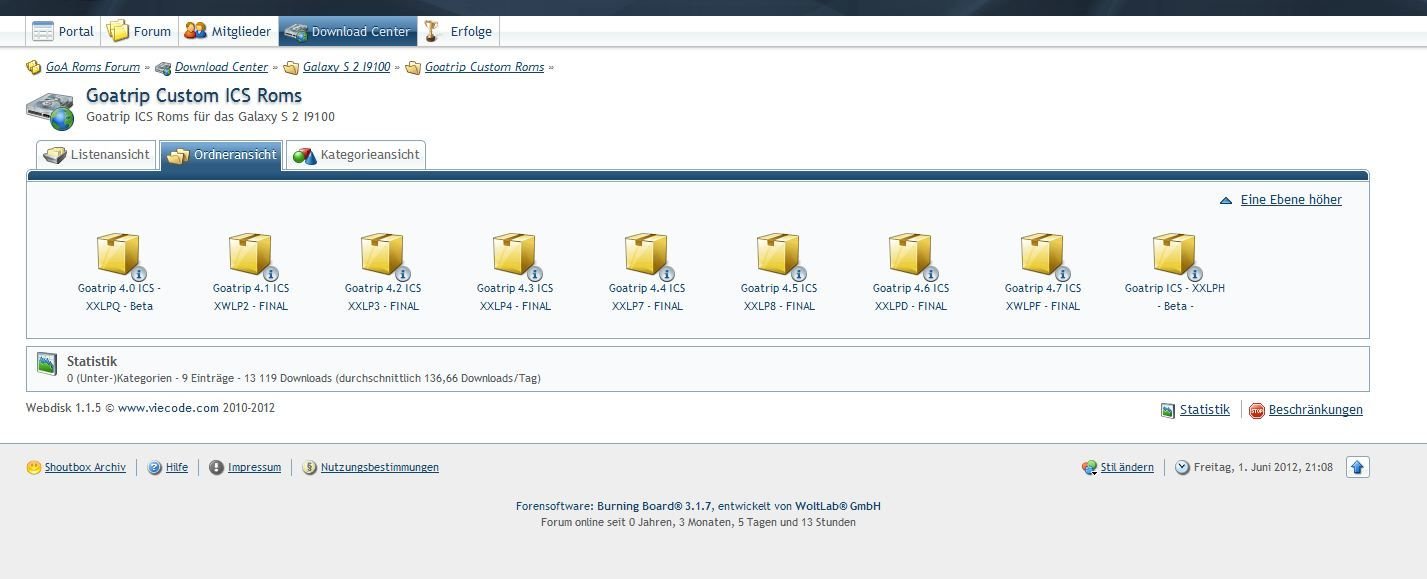Click the Hilfe question mark icon
This screenshot has height=579, width=1427.
155,467
